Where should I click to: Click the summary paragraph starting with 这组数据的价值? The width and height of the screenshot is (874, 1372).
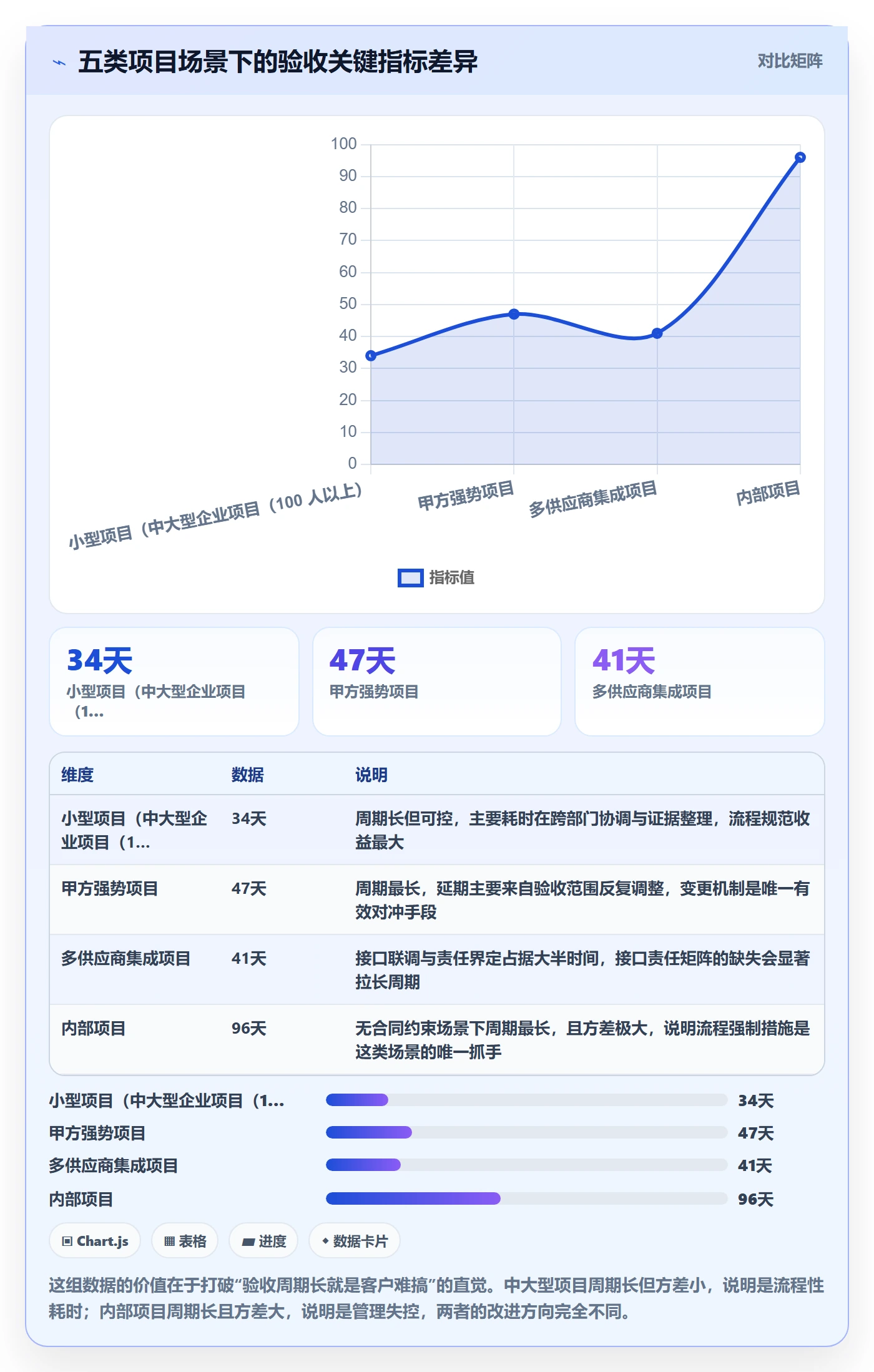(x=436, y=1298)
